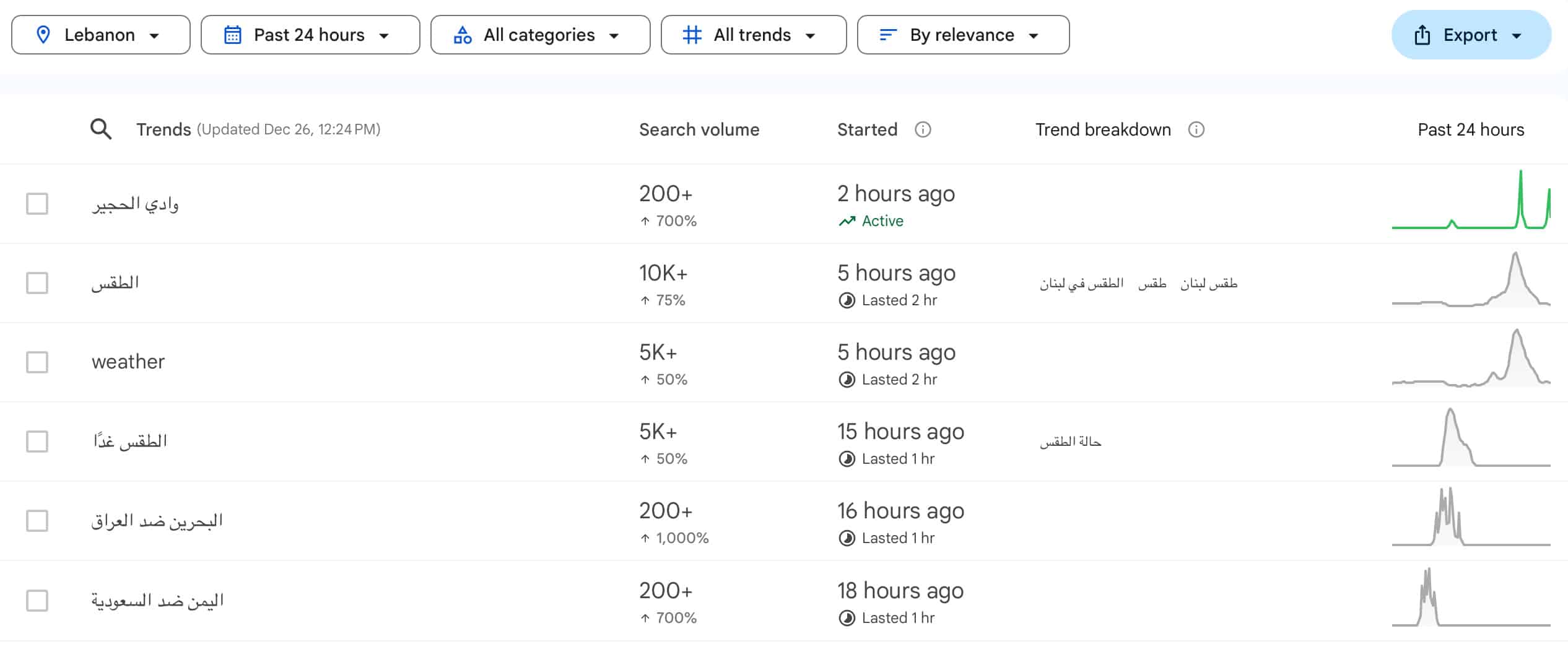Tick the checkbox for the weather trend
1568x649 pixels.
(x=37, y=362)
